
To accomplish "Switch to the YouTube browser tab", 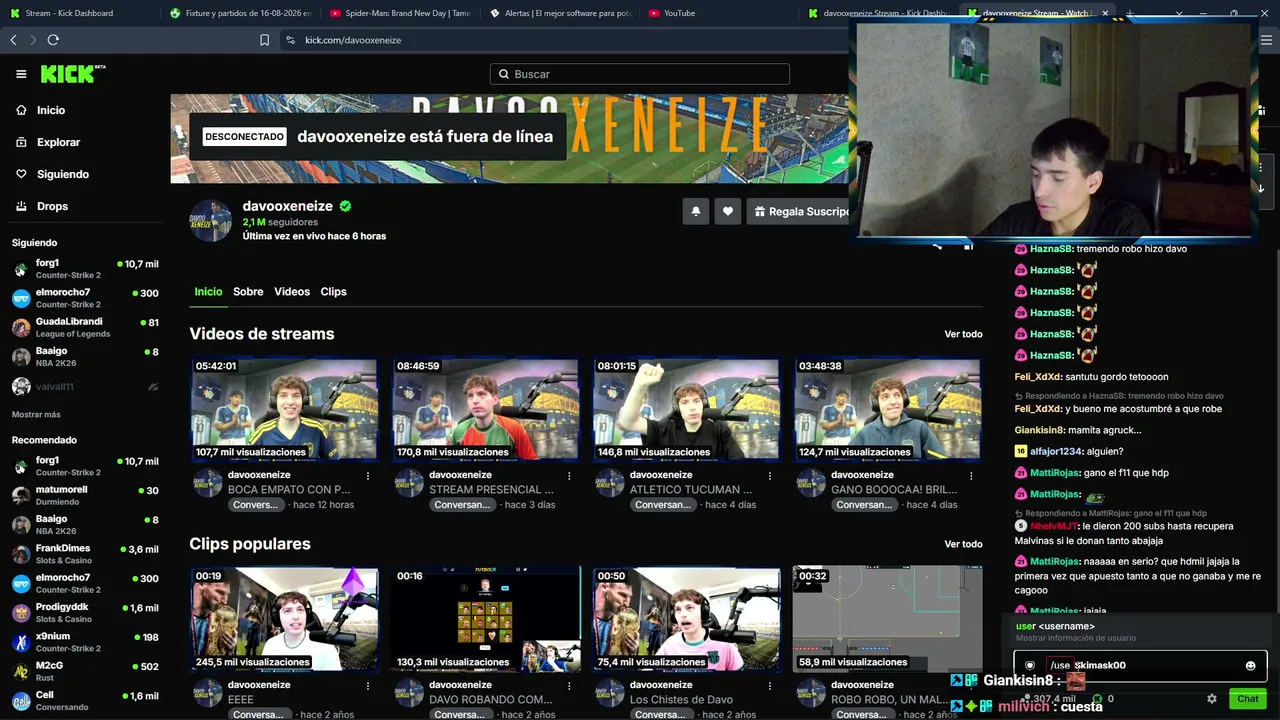I will click(720, 13).
